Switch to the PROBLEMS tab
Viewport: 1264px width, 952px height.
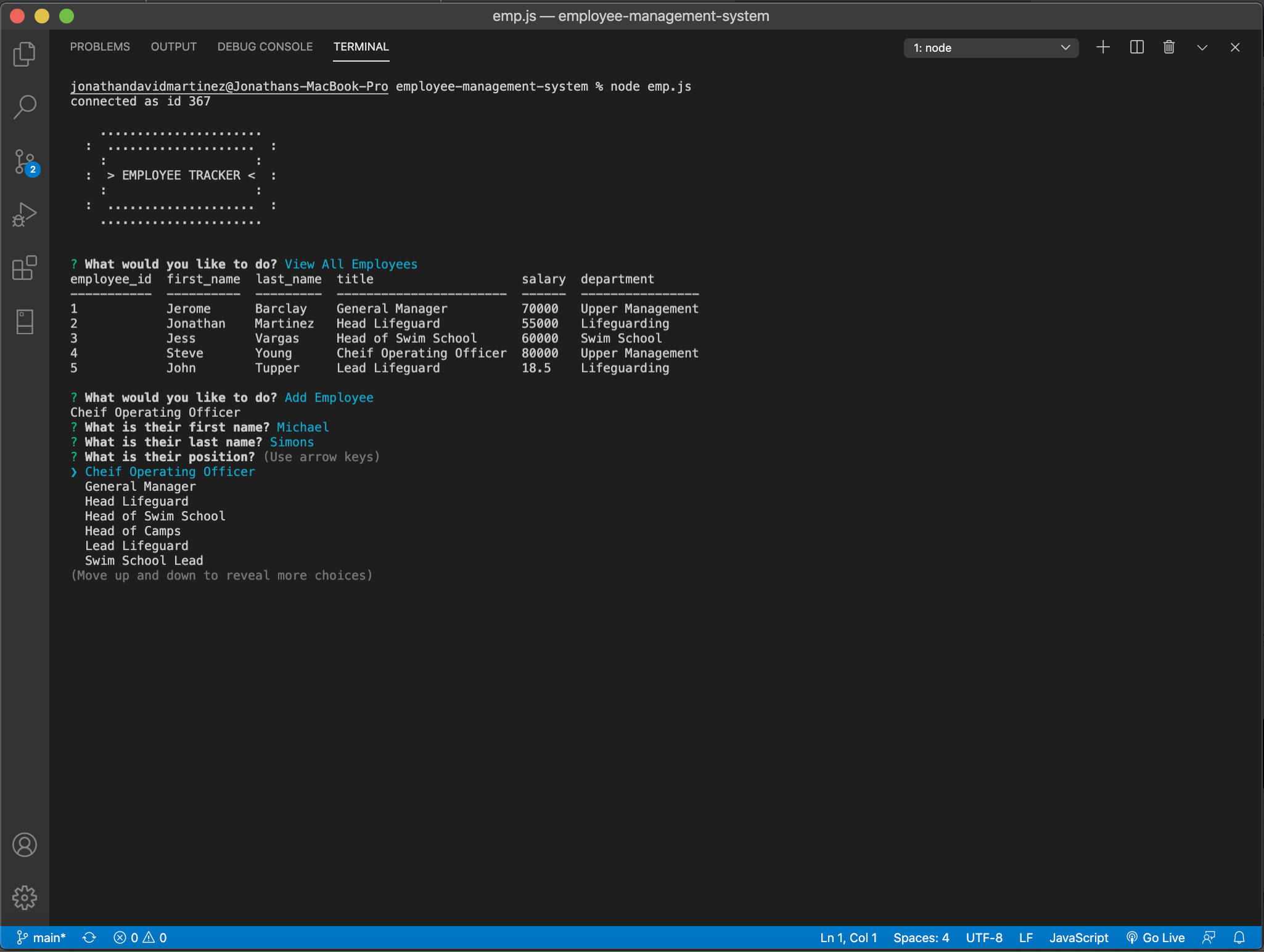click(x=100, y=47)
